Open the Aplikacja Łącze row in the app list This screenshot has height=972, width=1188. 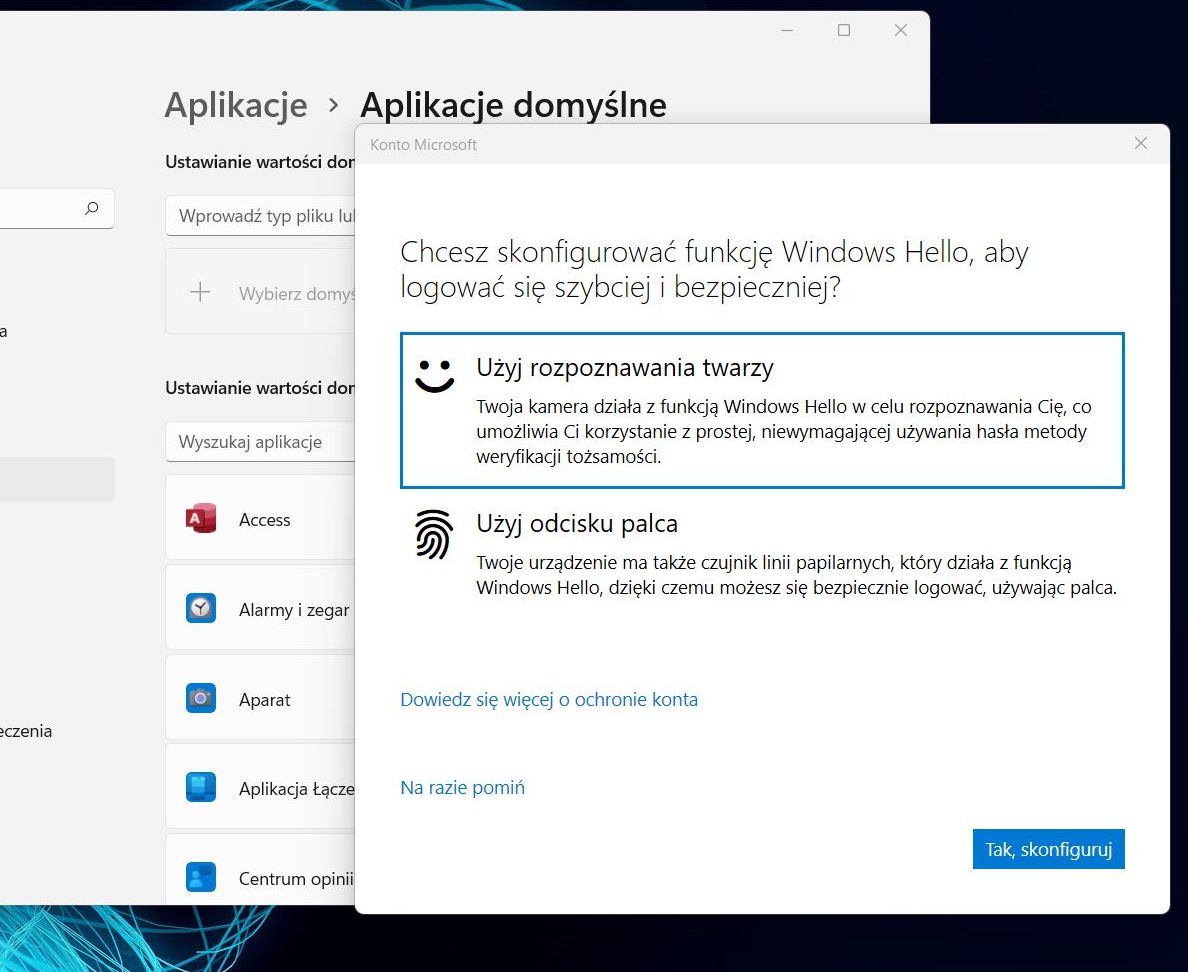pos(260,788)
